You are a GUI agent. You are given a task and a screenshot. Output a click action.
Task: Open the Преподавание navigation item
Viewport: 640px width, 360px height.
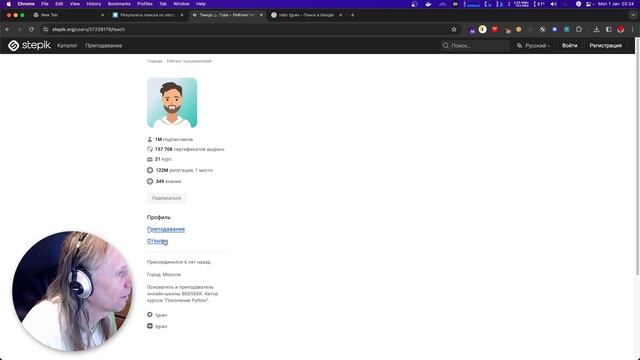[x=104, y=45]
